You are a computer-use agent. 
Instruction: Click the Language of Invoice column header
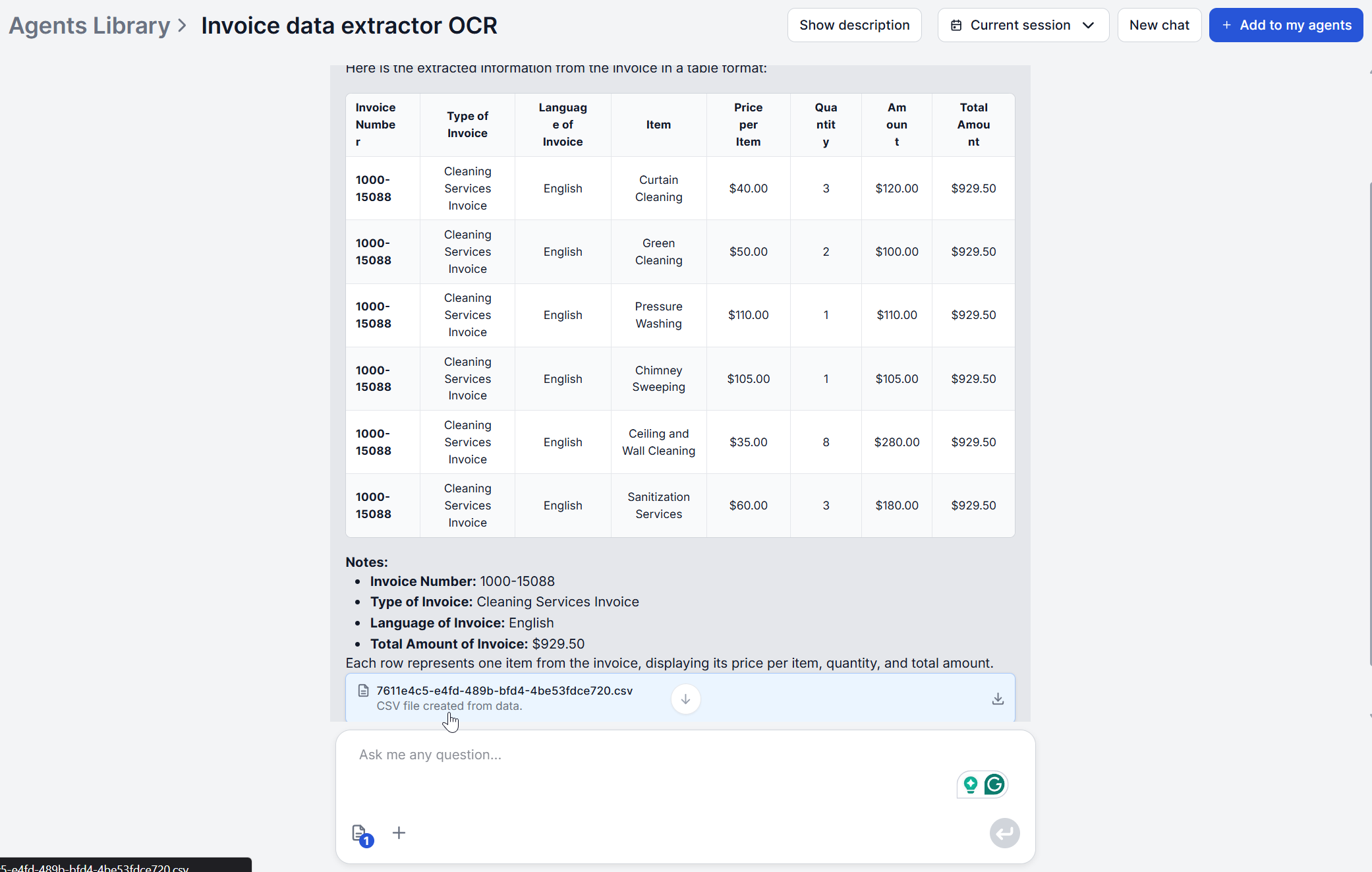point(563,125)
